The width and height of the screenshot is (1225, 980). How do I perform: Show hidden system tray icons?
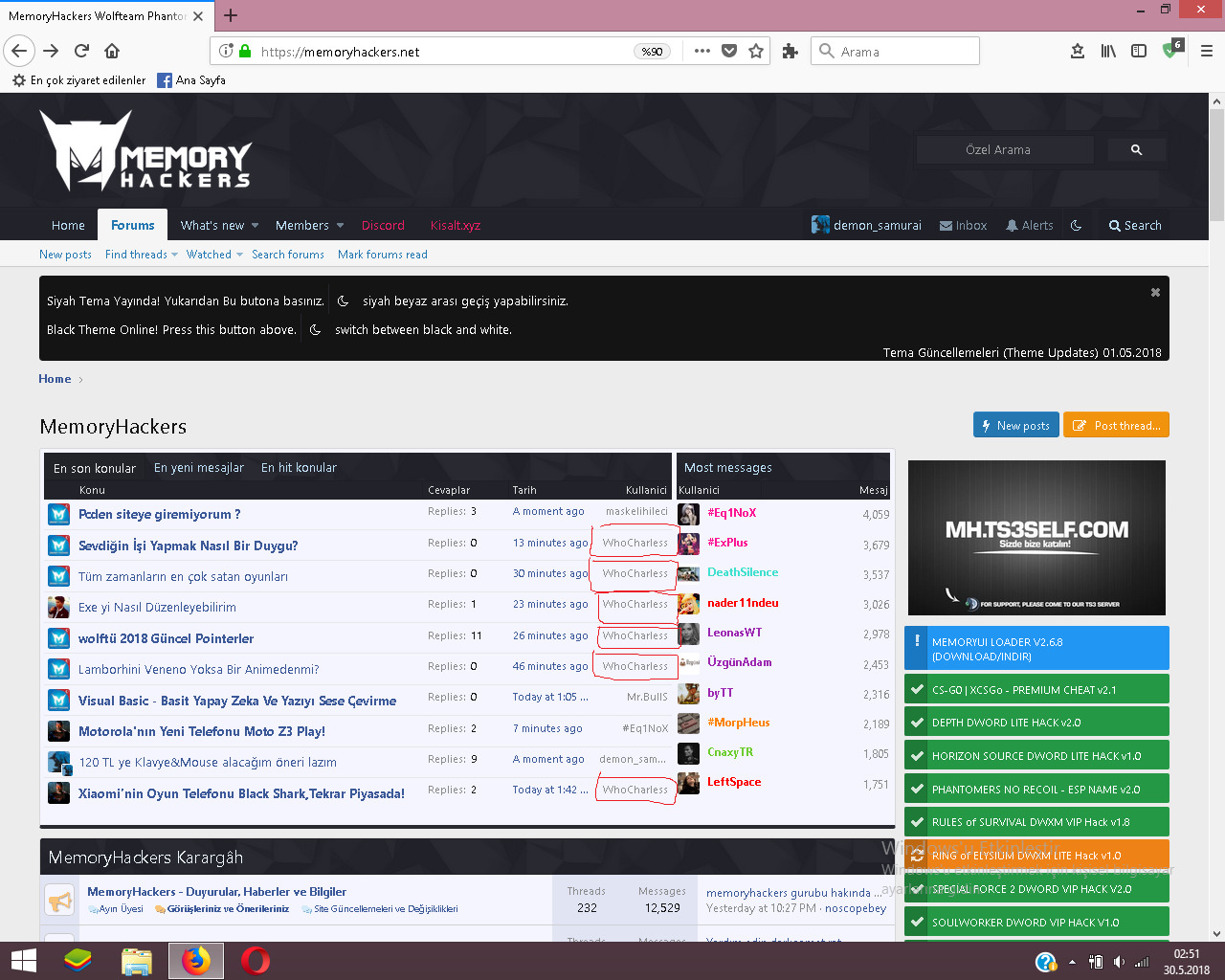[1072, 962]
